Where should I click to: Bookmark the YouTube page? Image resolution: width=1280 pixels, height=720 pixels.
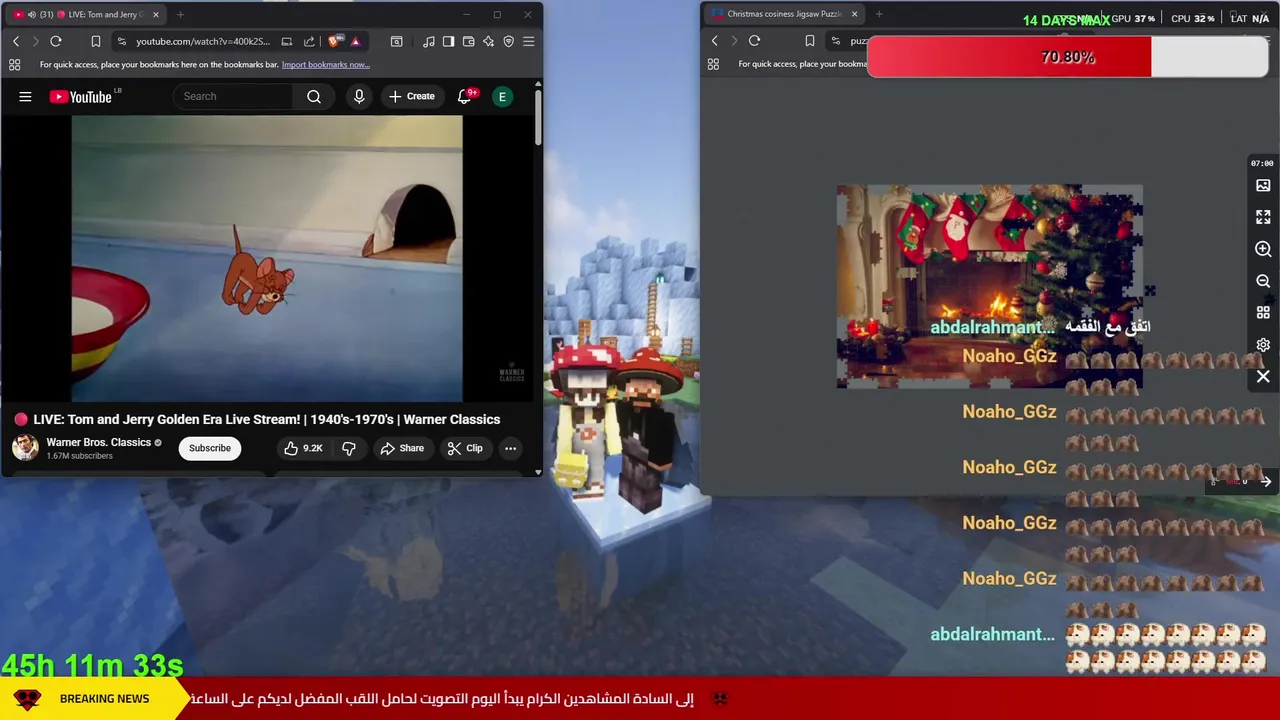point(95,41)
